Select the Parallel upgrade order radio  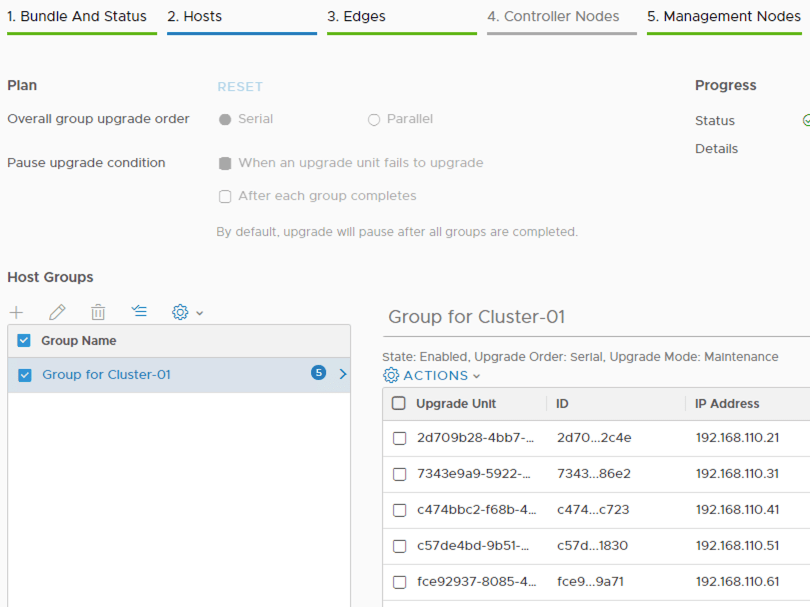click(x=374, y=120)
